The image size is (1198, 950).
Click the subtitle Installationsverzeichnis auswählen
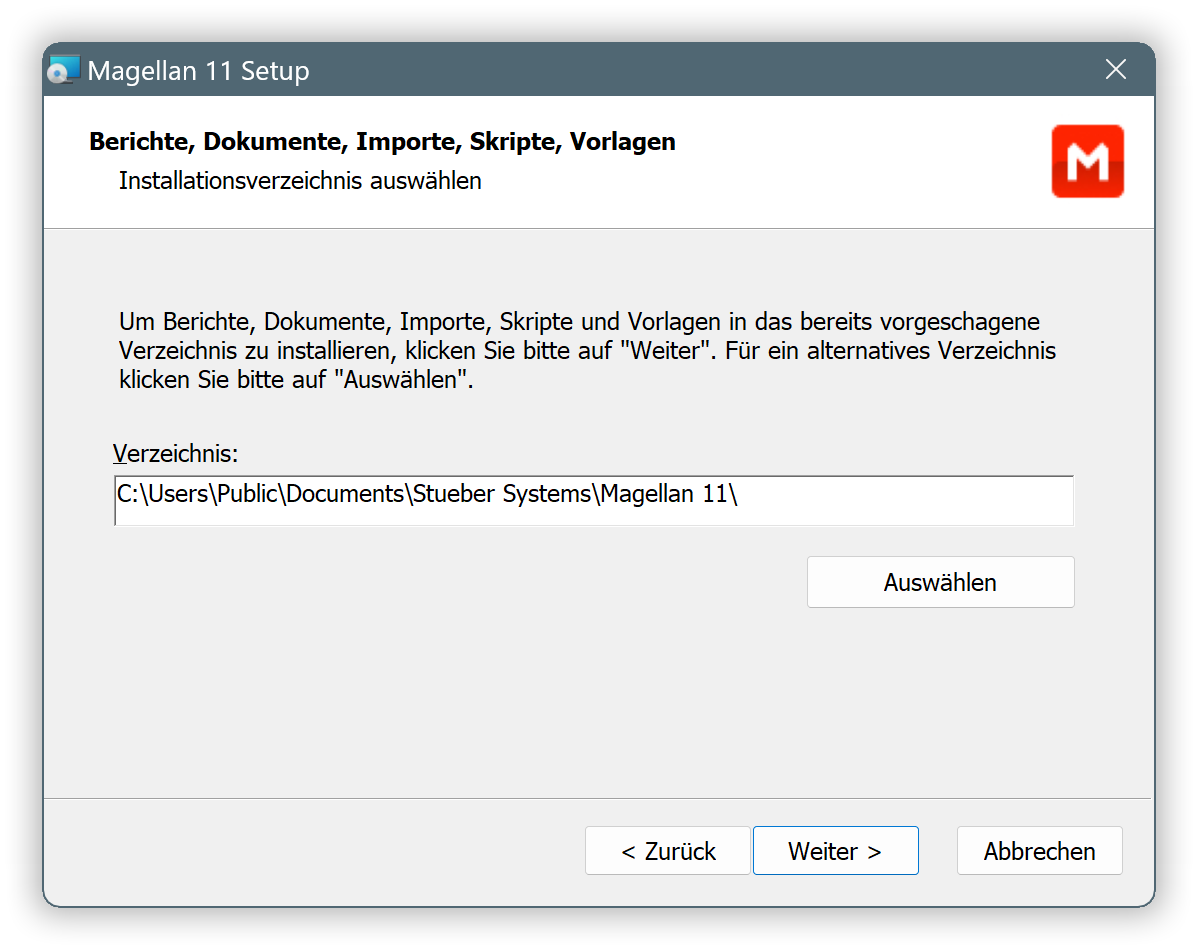coord(300,180)
